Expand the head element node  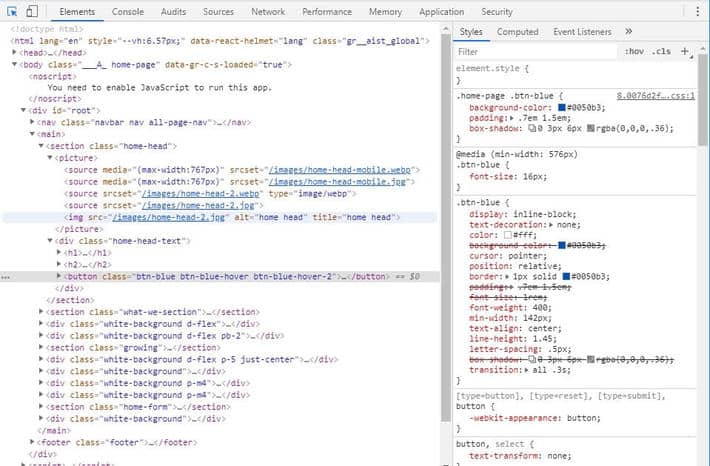14,53
